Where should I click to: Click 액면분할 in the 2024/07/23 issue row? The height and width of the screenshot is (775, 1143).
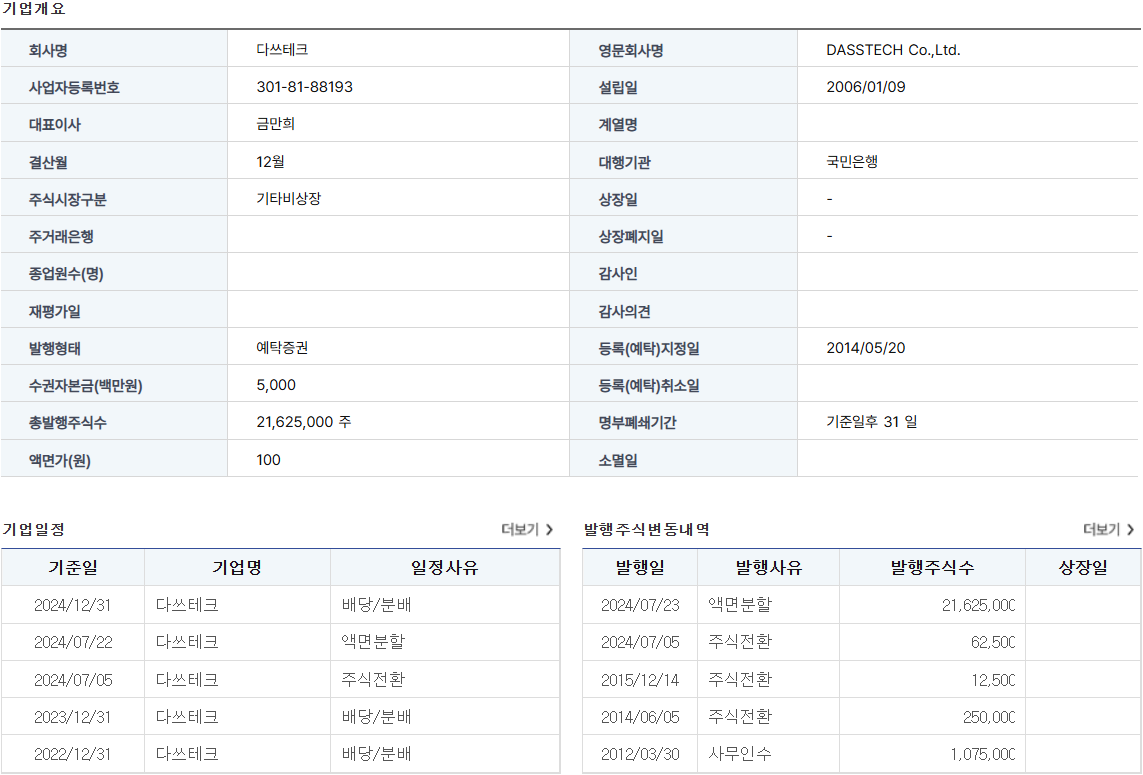pyautogui.click(x=740, y=604)
